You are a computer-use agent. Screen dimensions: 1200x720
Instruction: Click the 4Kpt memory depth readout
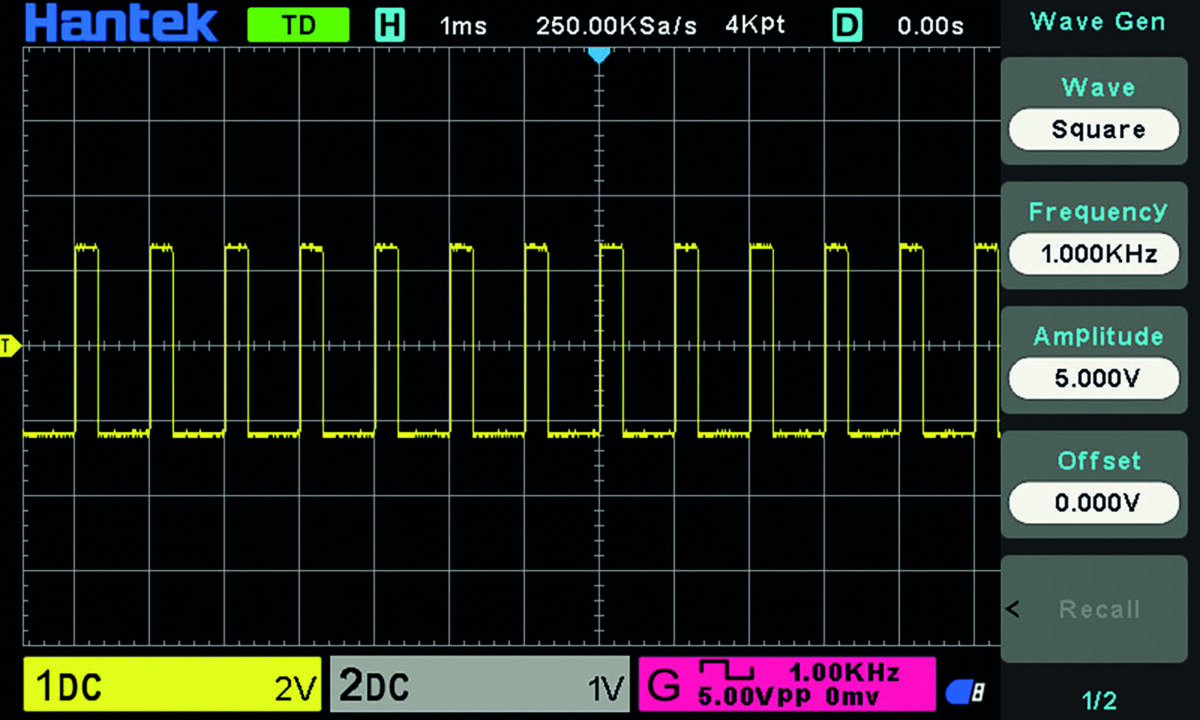755,25
